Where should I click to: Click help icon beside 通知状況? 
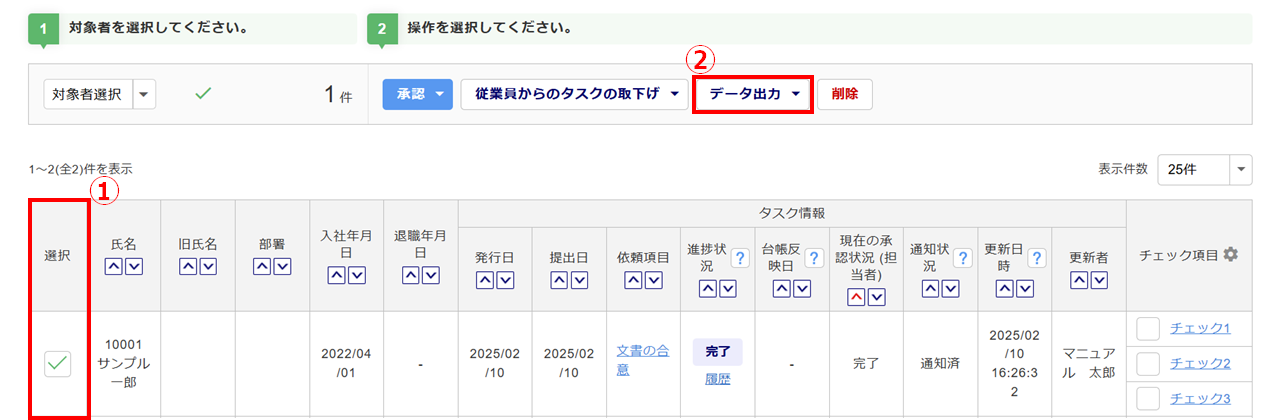click(x=962, y=258)
